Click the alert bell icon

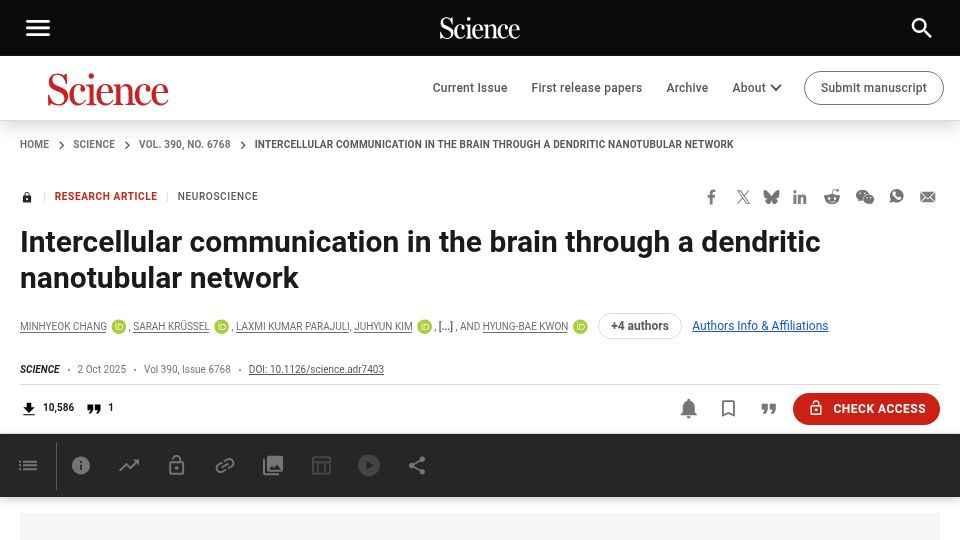(689, 408)
